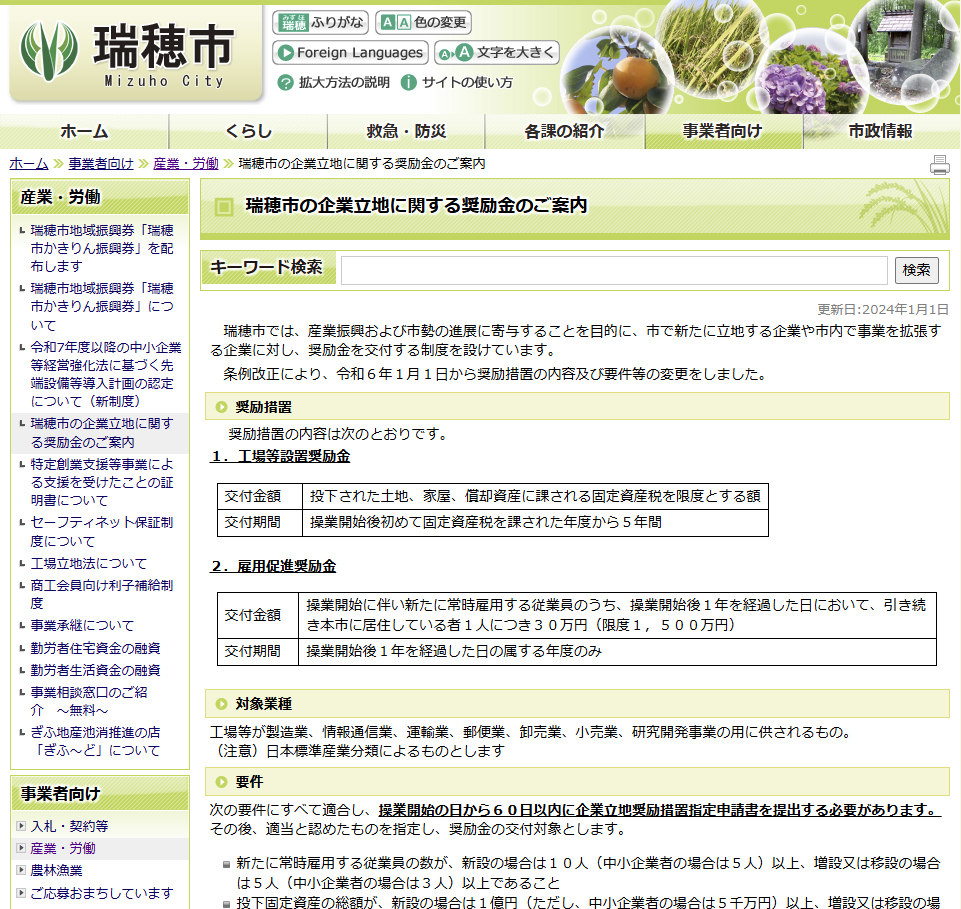Click the green info icon beside サイトの使い方
Image resolution: width=961 pixels, height=909 pixels.
click(x=409, y=82)
